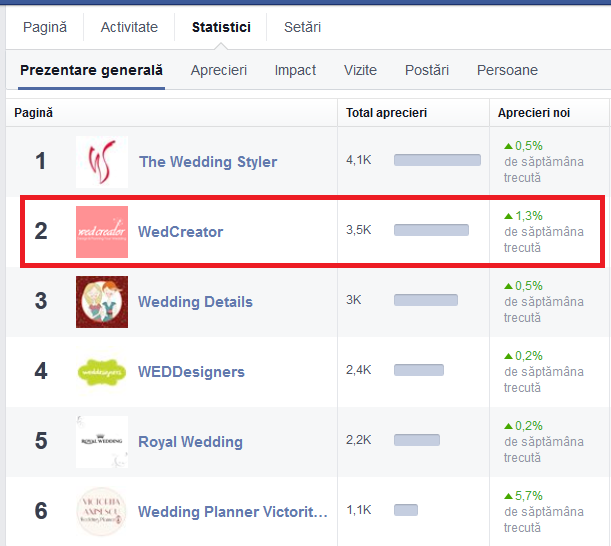Viewport: 611px width, 546px height.
Task: Open the Royal Wedding page link
Action: point(191,442)
